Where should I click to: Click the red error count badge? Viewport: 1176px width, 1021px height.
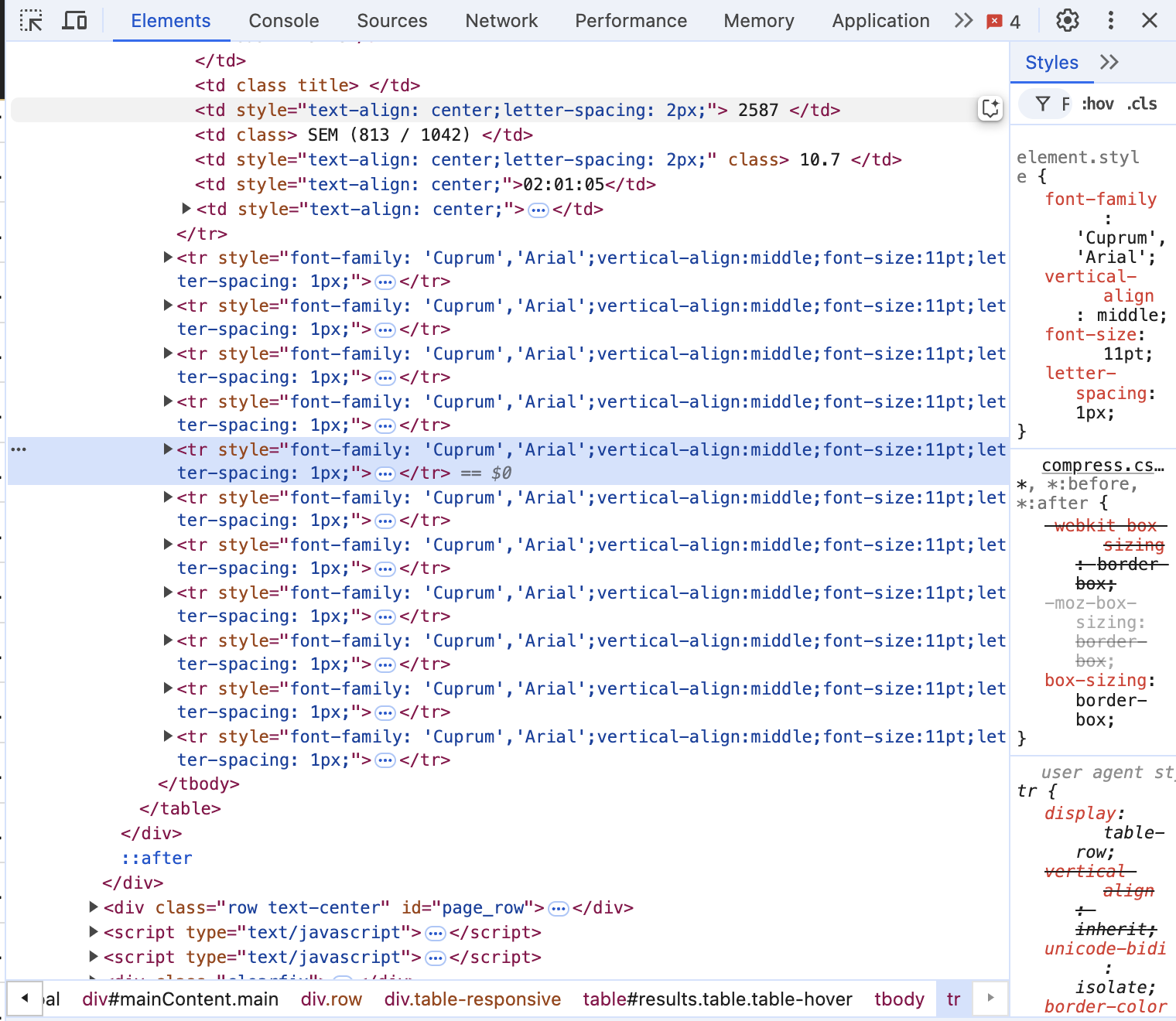[x=1003, y=22]
